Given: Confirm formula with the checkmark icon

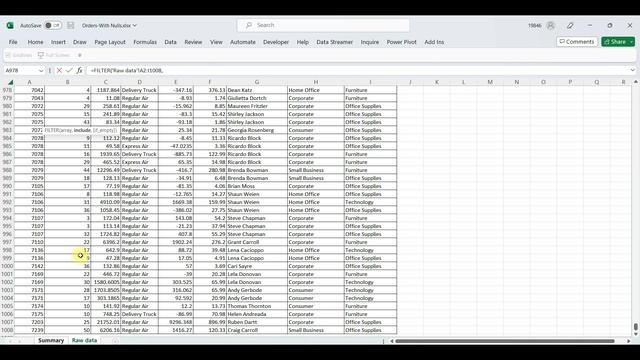Looking at the screenshot, I should [69, 71].
